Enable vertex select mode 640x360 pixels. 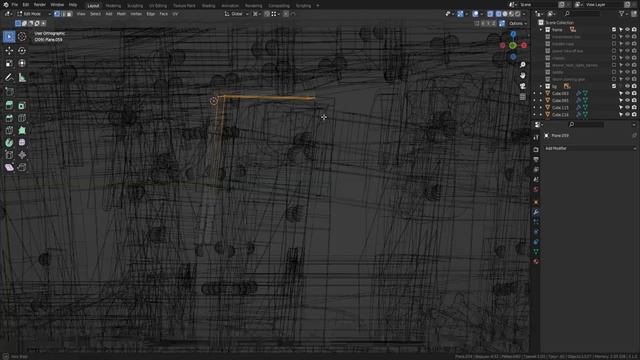click(57, 14)
